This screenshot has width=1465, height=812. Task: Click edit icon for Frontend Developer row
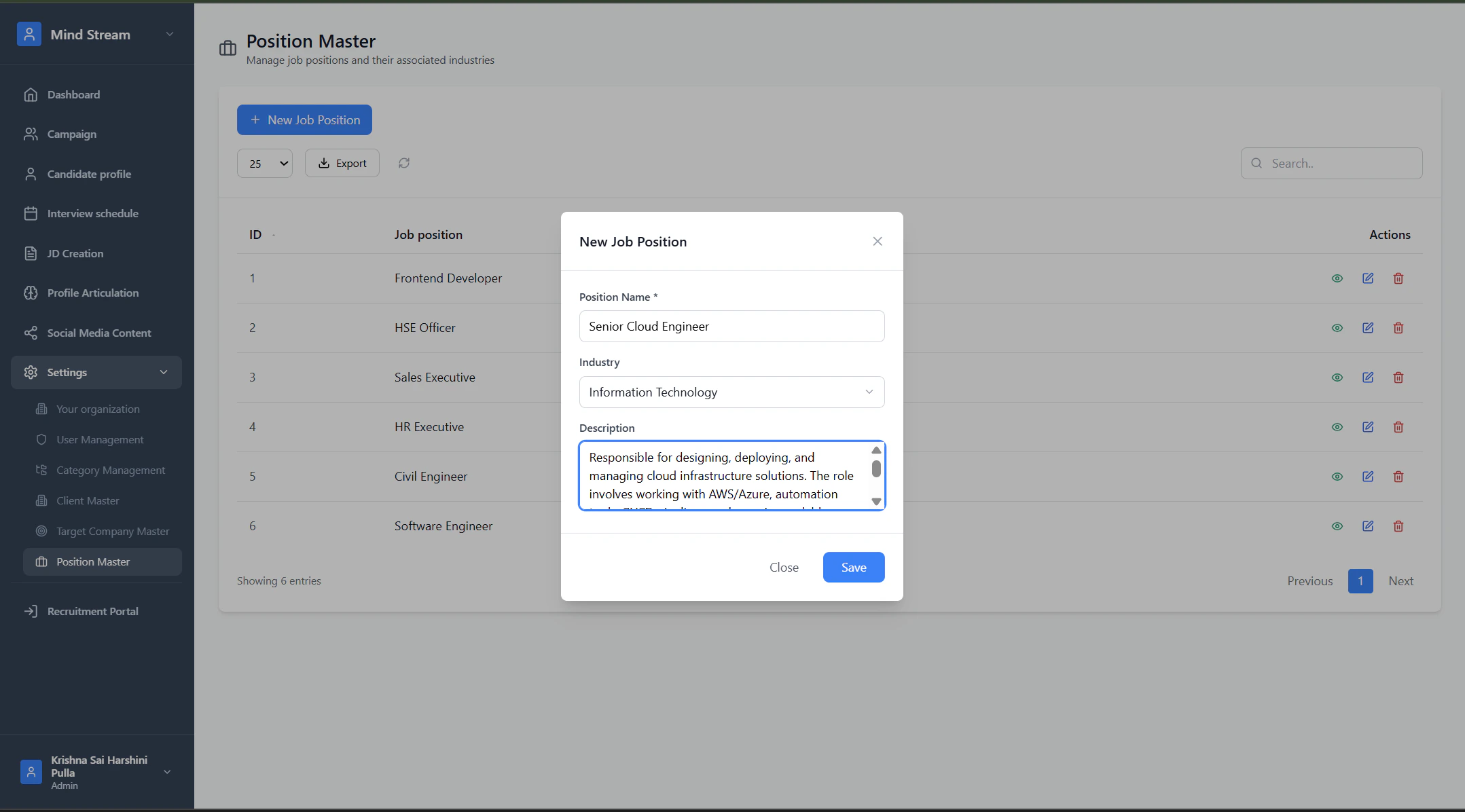[x=1368, y=278]
